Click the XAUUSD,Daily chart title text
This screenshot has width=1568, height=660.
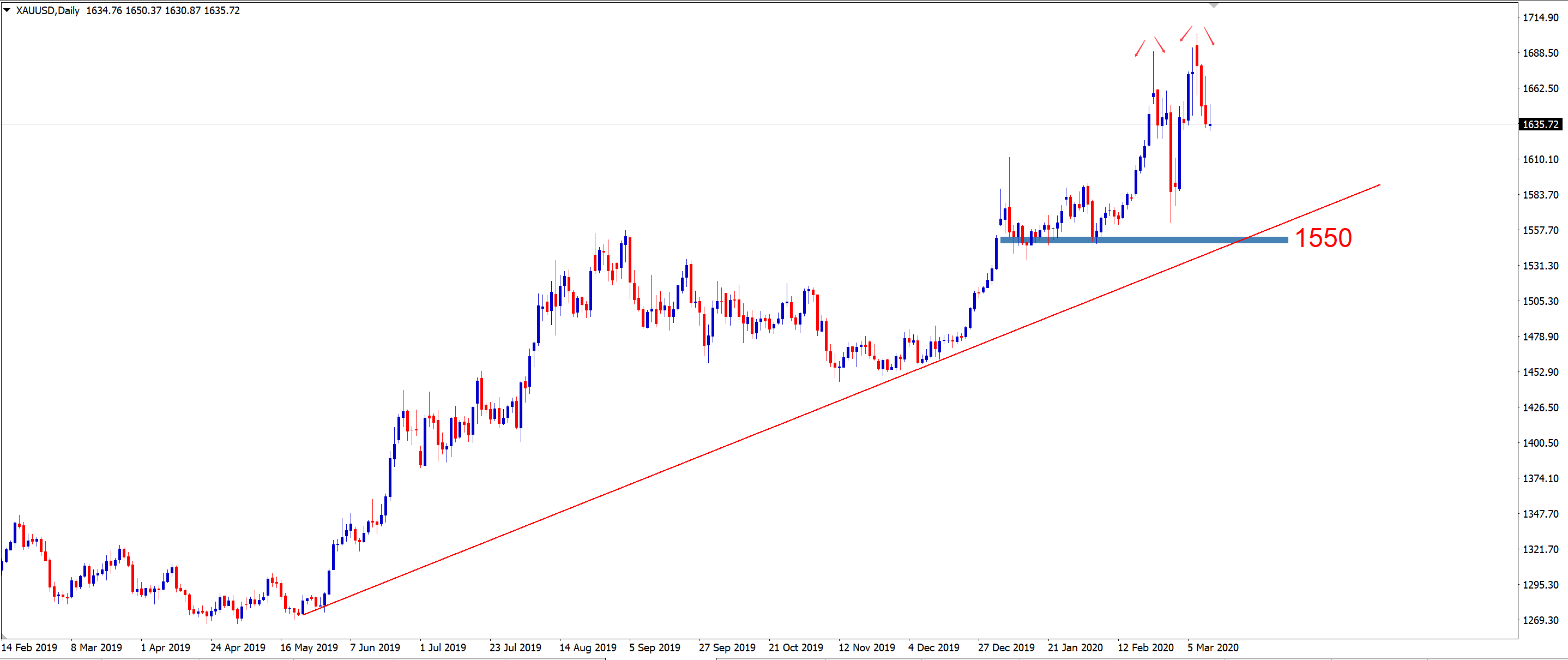pos(47,10)
